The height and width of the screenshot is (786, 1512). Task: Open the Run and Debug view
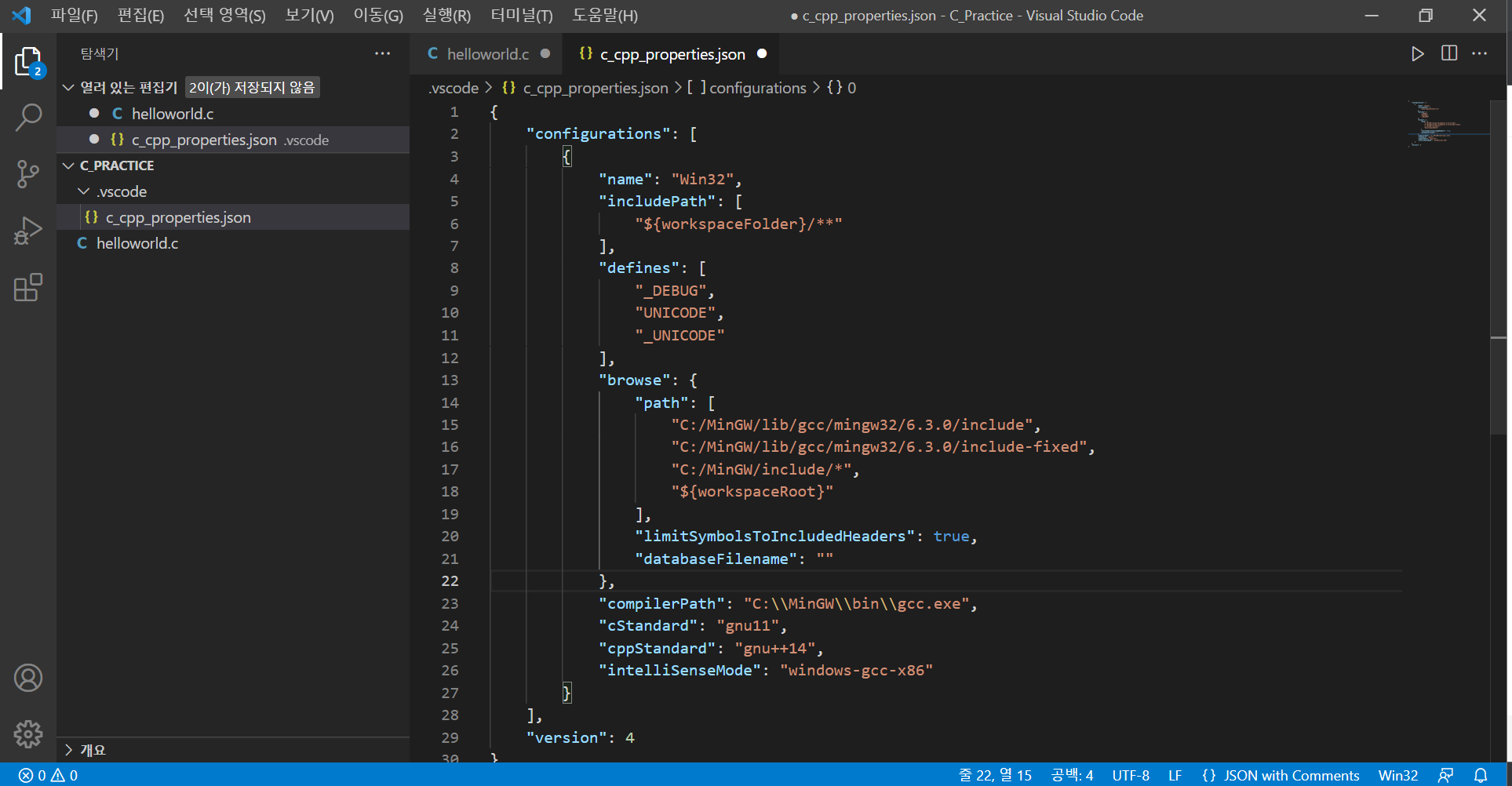(28, 231)
